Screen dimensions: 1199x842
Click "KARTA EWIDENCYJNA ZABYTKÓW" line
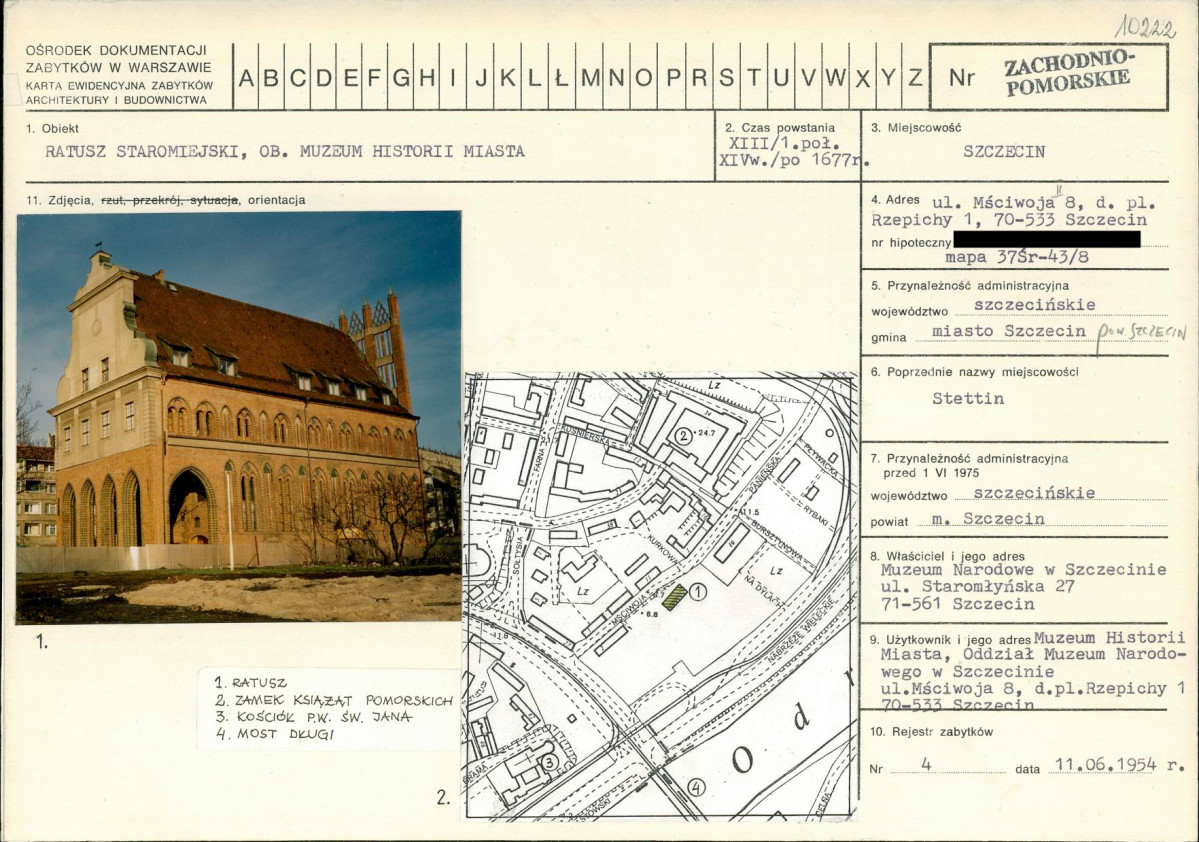tap(119, 86)
